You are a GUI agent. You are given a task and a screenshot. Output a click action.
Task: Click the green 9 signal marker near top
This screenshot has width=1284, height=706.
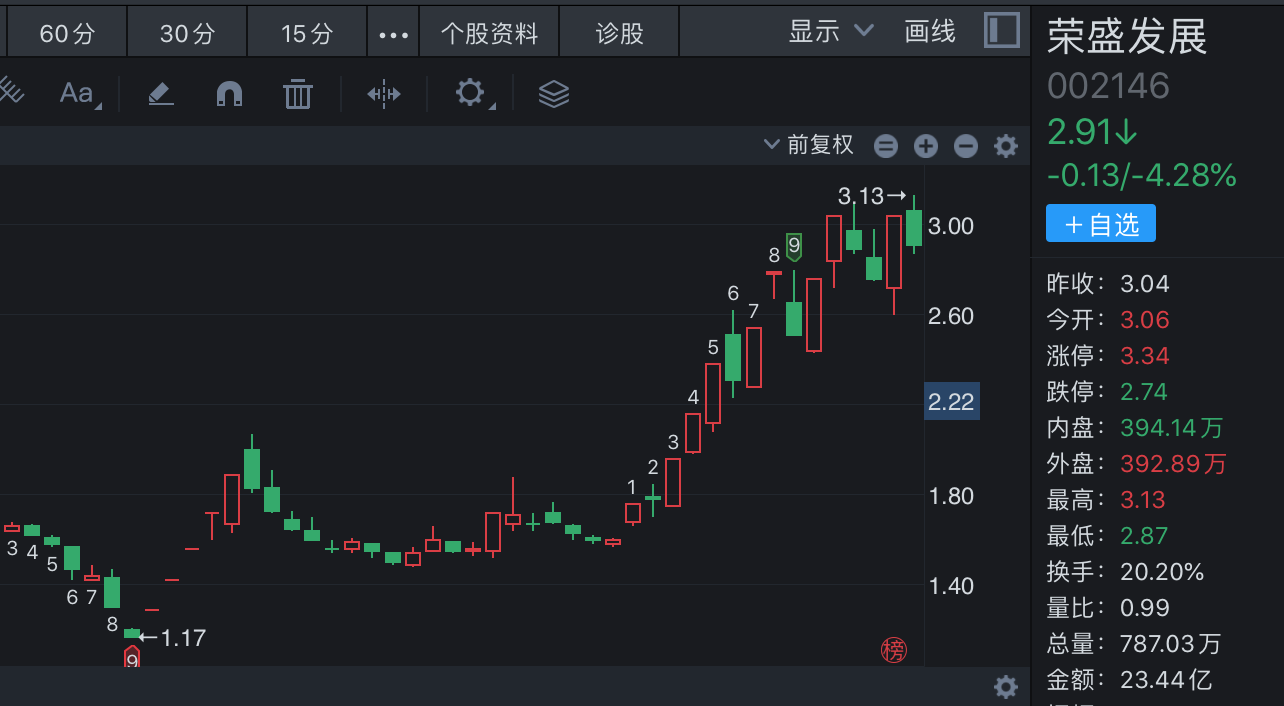(794, 245)
